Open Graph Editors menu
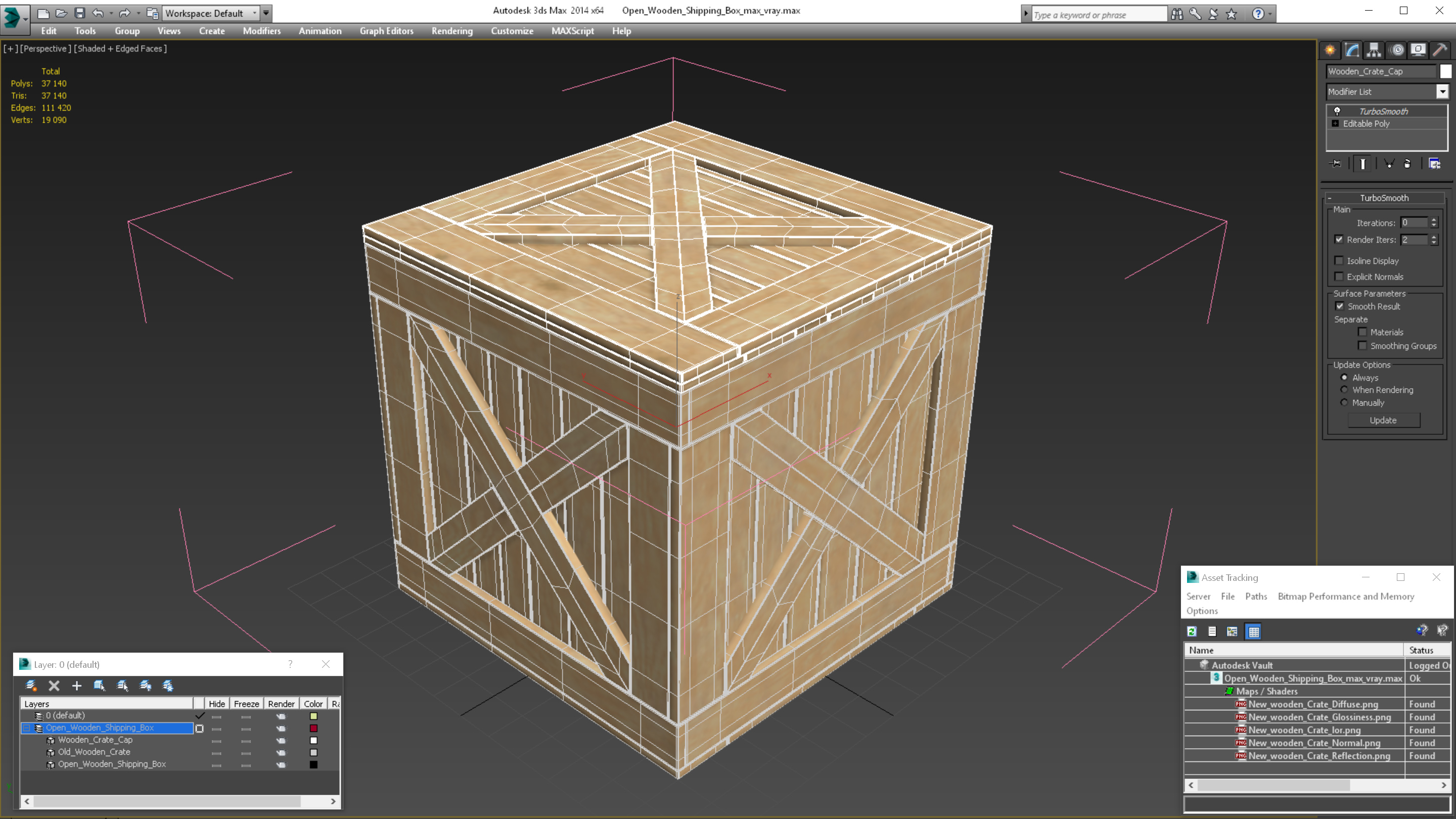 point(386,30)
